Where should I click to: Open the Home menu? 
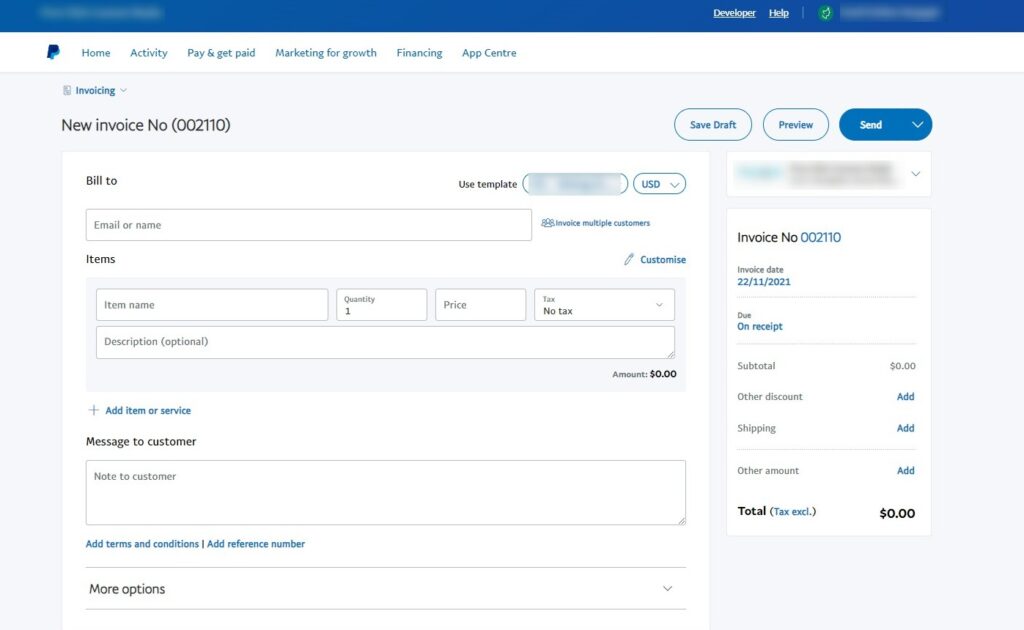click(x=96, y=53)
